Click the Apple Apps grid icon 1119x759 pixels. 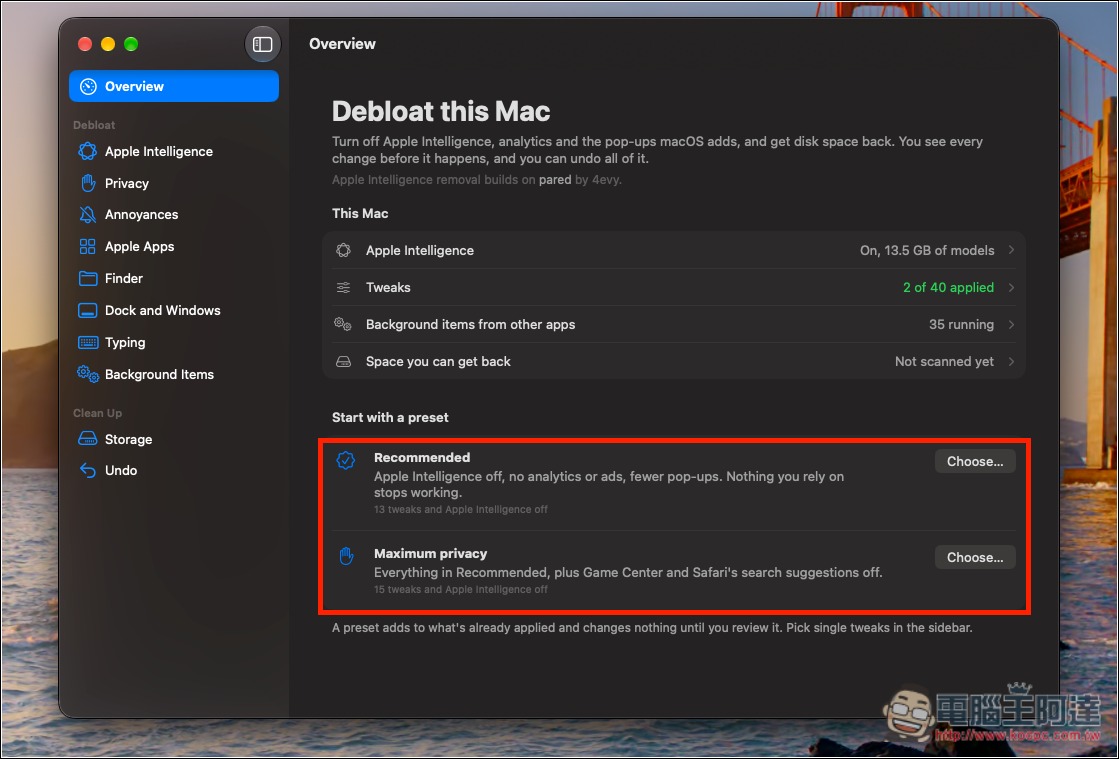[88, 247]
